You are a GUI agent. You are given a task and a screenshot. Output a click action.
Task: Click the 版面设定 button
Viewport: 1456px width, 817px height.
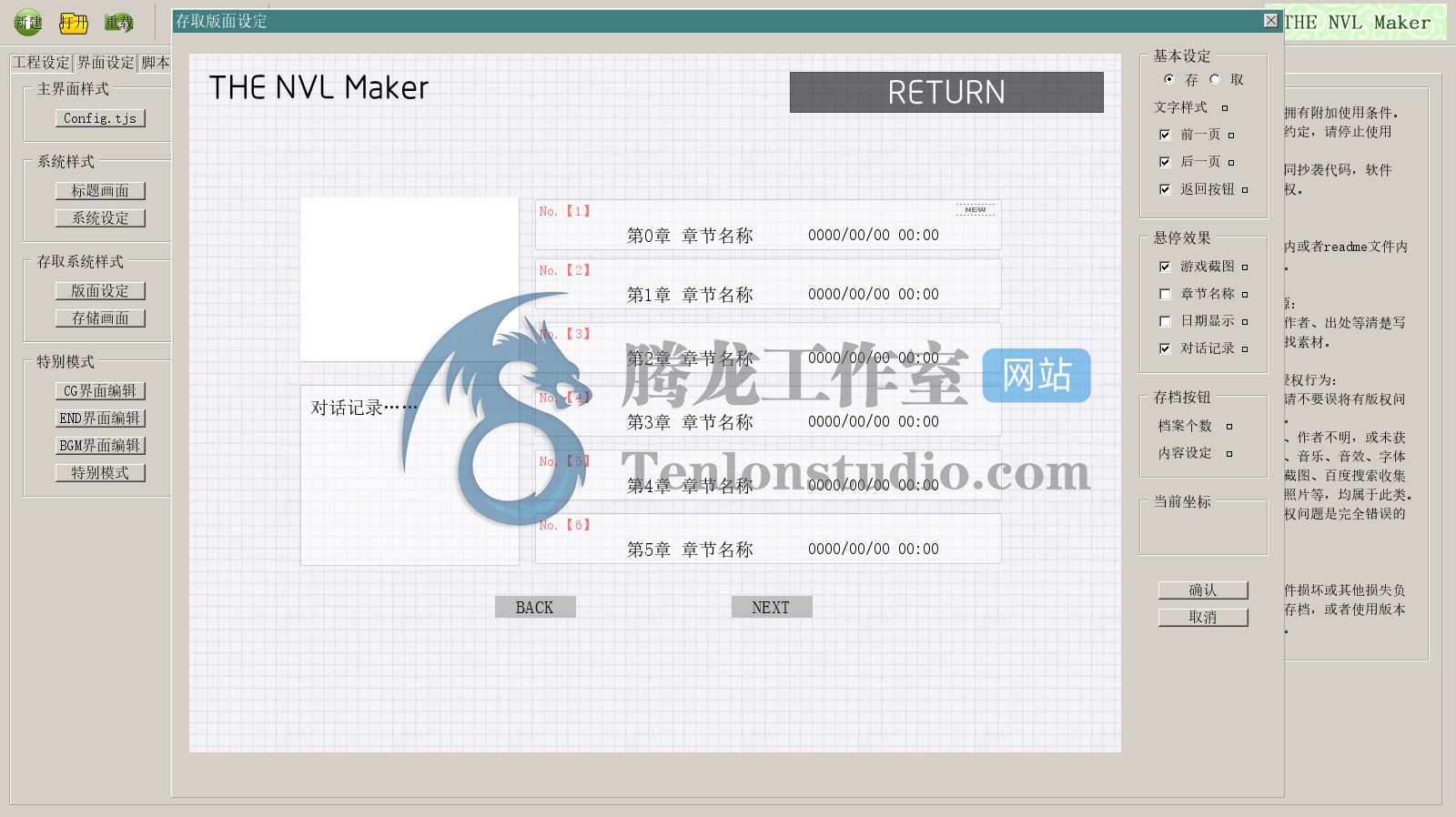tap(100, 291)
